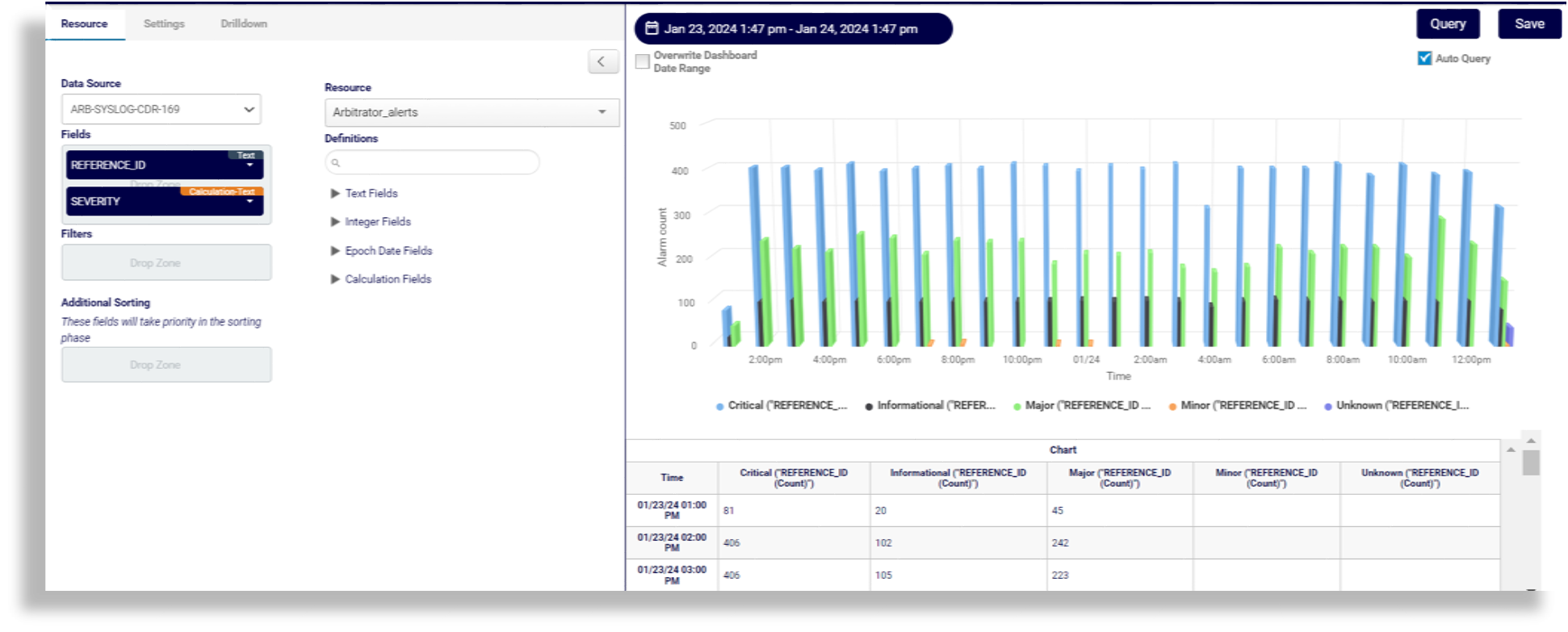
Task: Click the Critical legend blue dot
Action: point(719,407)
